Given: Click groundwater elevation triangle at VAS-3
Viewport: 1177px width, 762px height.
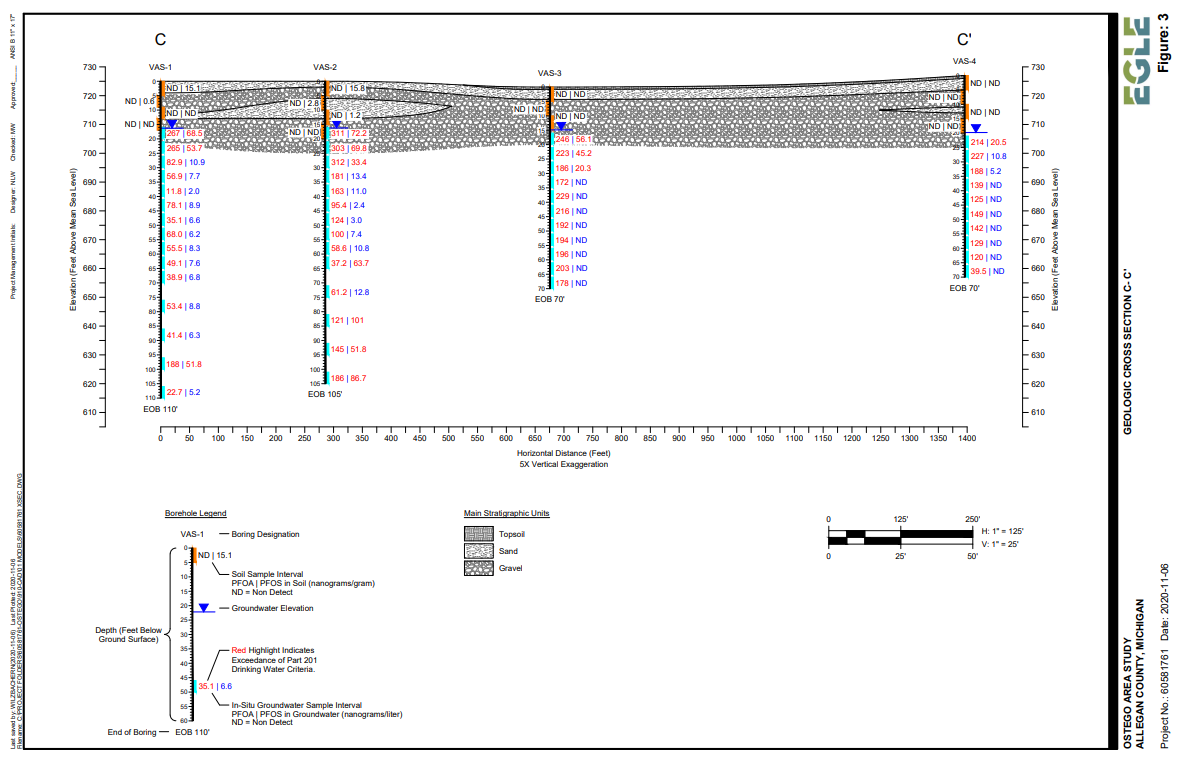Looking at the screenshot, I should click(x=560, y=126).
